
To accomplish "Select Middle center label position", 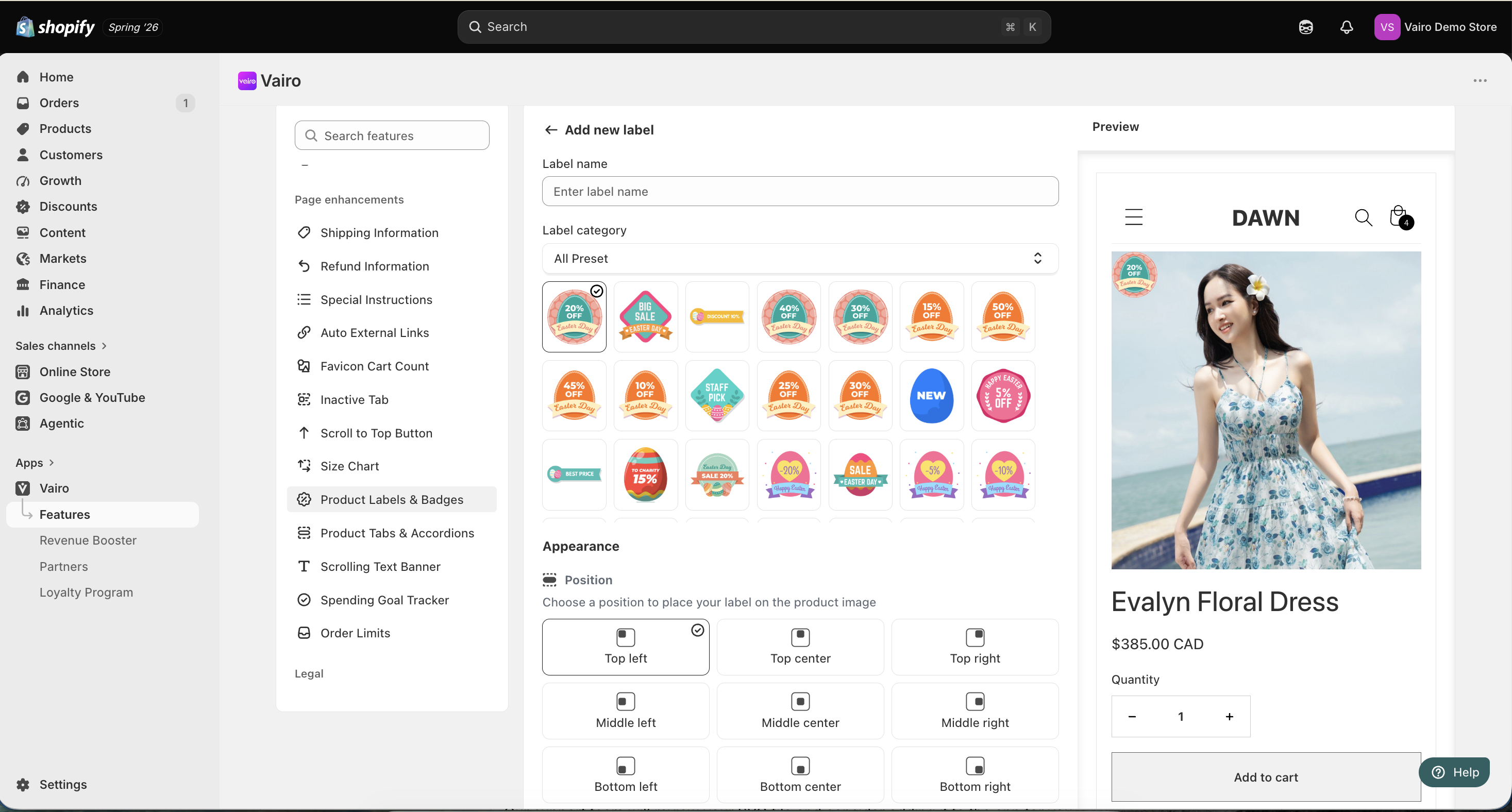I will tap(800, 711).
